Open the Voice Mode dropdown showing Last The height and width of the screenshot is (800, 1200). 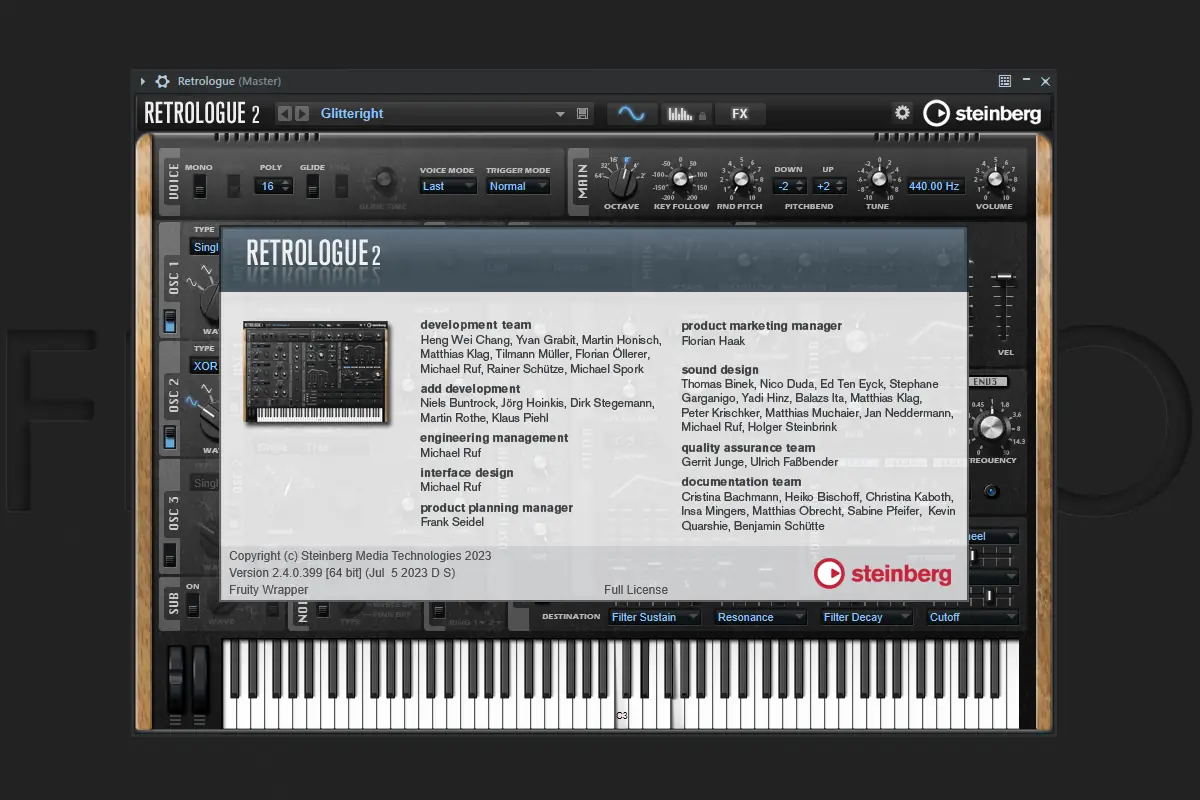(447, 186)
